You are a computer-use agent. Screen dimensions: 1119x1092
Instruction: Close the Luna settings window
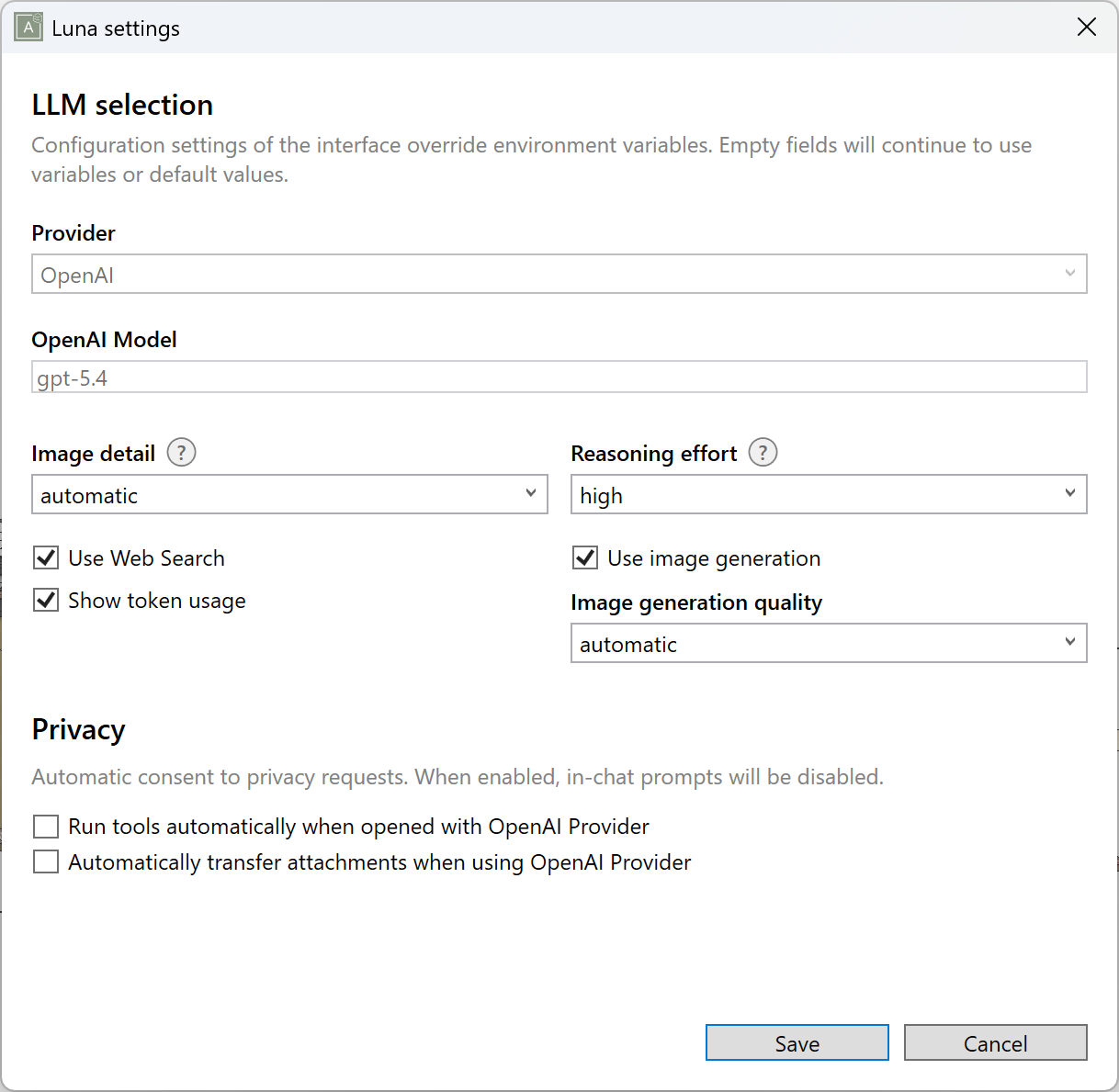tap(1087, 28)
